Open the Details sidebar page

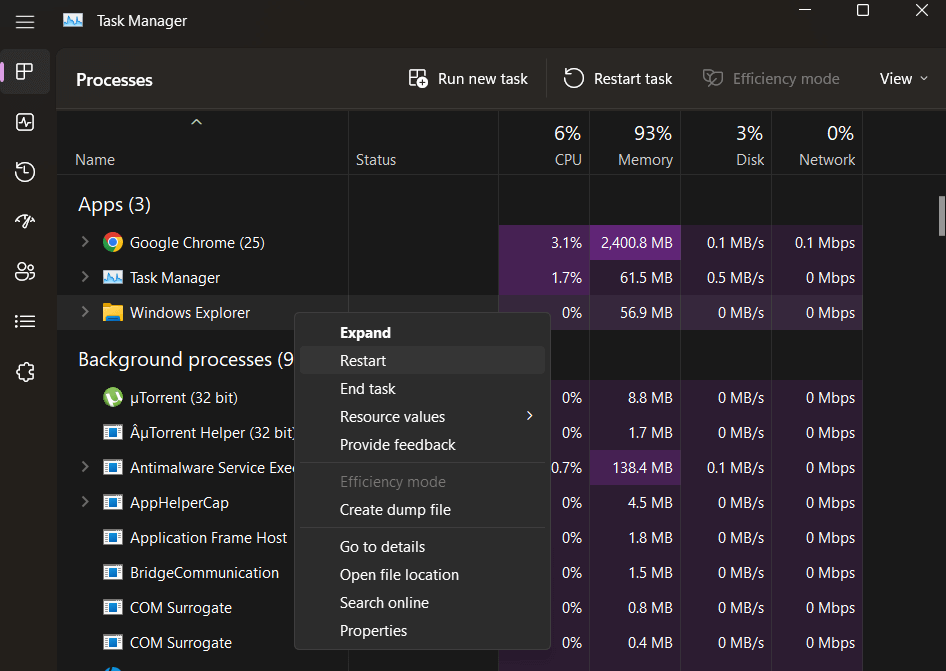point(25,321)
